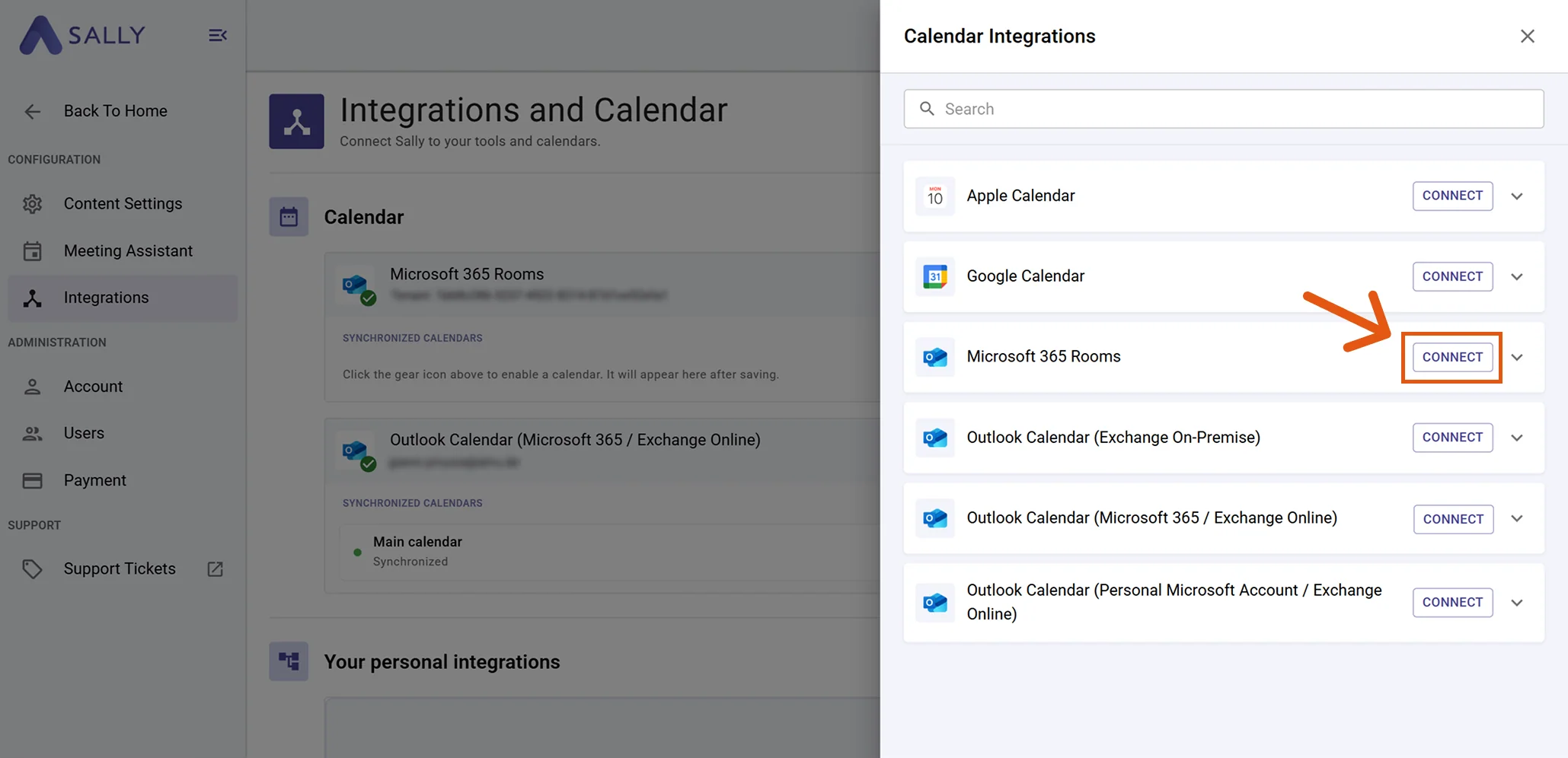This screenshot has height=758, width=1568.
Task: Click the Apple Calendar icon
Action: (935, 196)
